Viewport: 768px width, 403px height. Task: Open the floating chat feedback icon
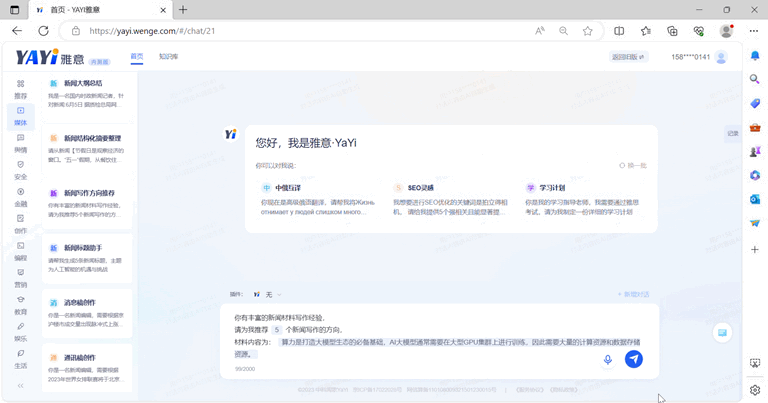pos(722,333)
